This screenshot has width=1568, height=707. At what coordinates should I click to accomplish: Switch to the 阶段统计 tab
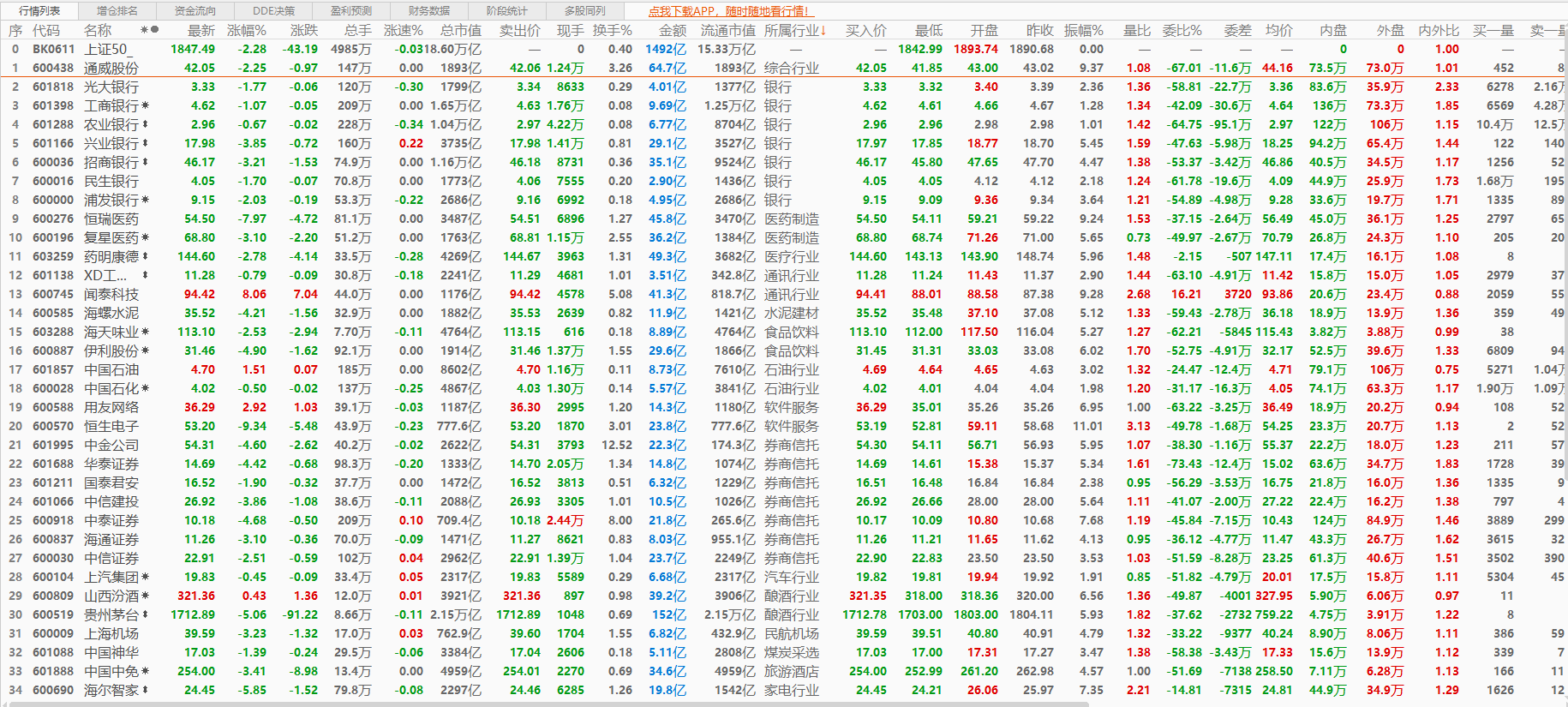click(507, 11)
